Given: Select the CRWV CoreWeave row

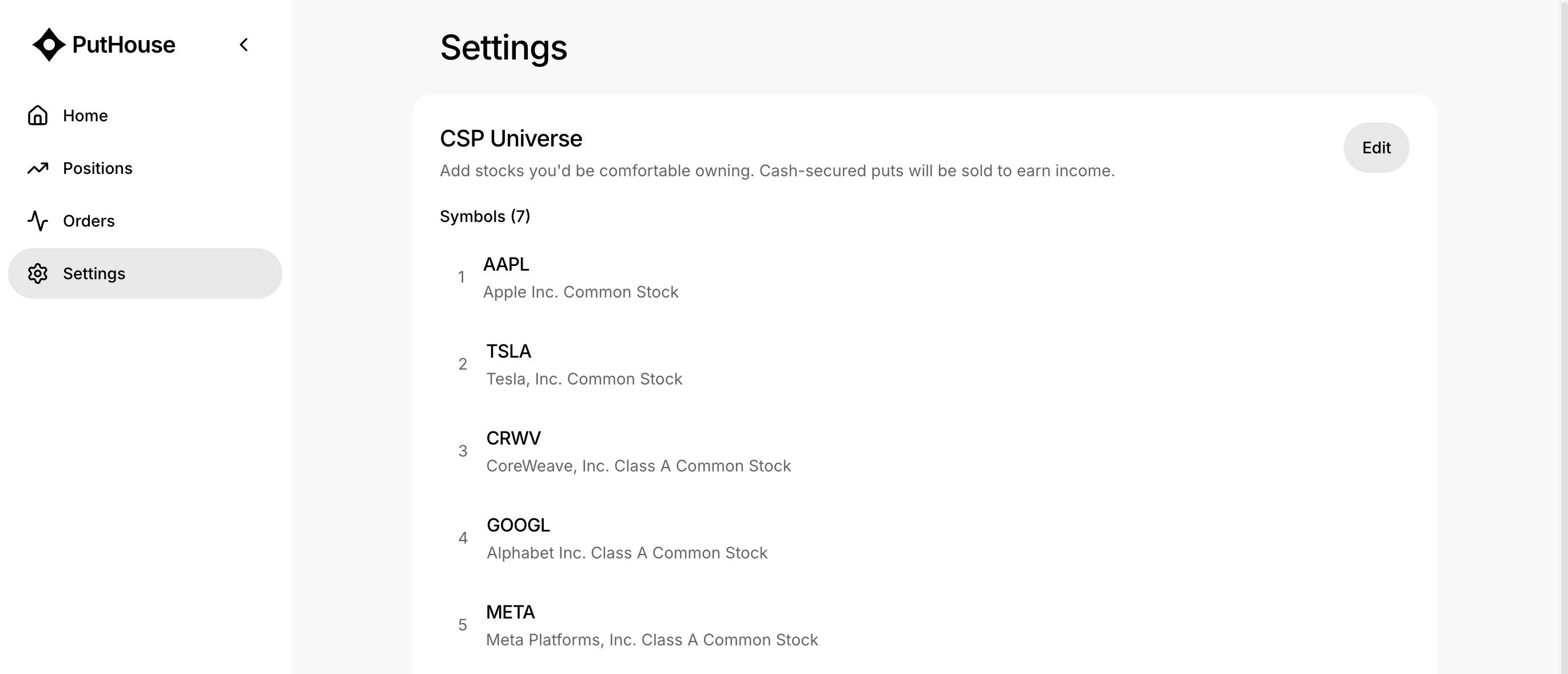Looking at the screenshot, I should [924, 451].
